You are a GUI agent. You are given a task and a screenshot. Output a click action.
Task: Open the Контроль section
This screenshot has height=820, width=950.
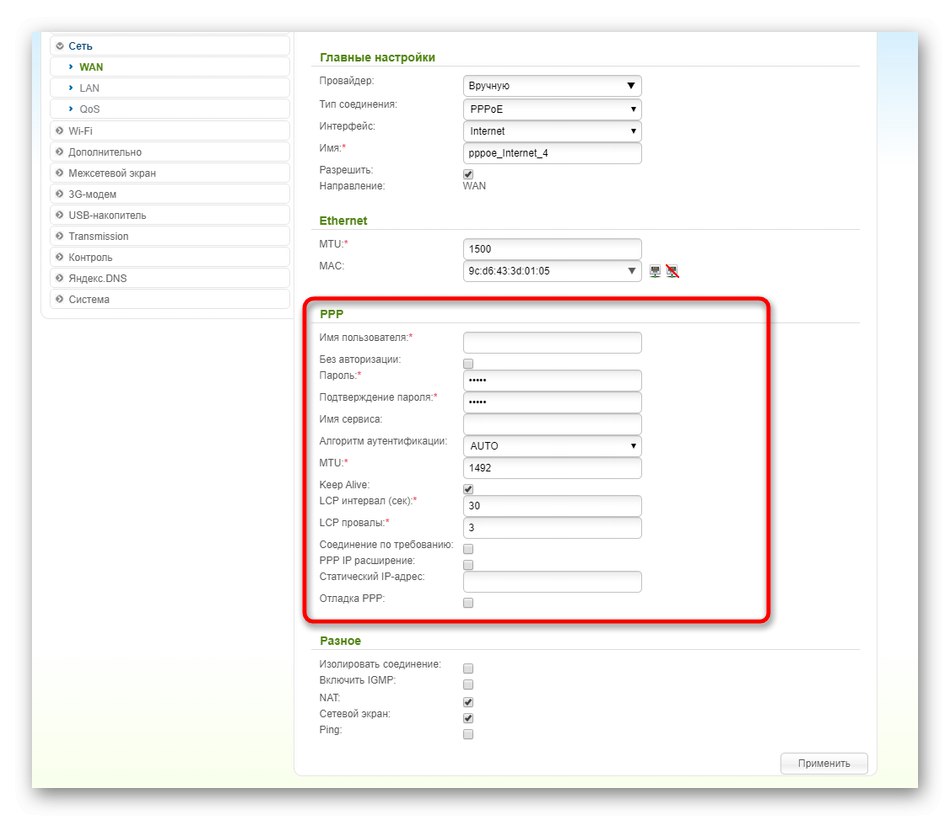[x=170, y=258]
